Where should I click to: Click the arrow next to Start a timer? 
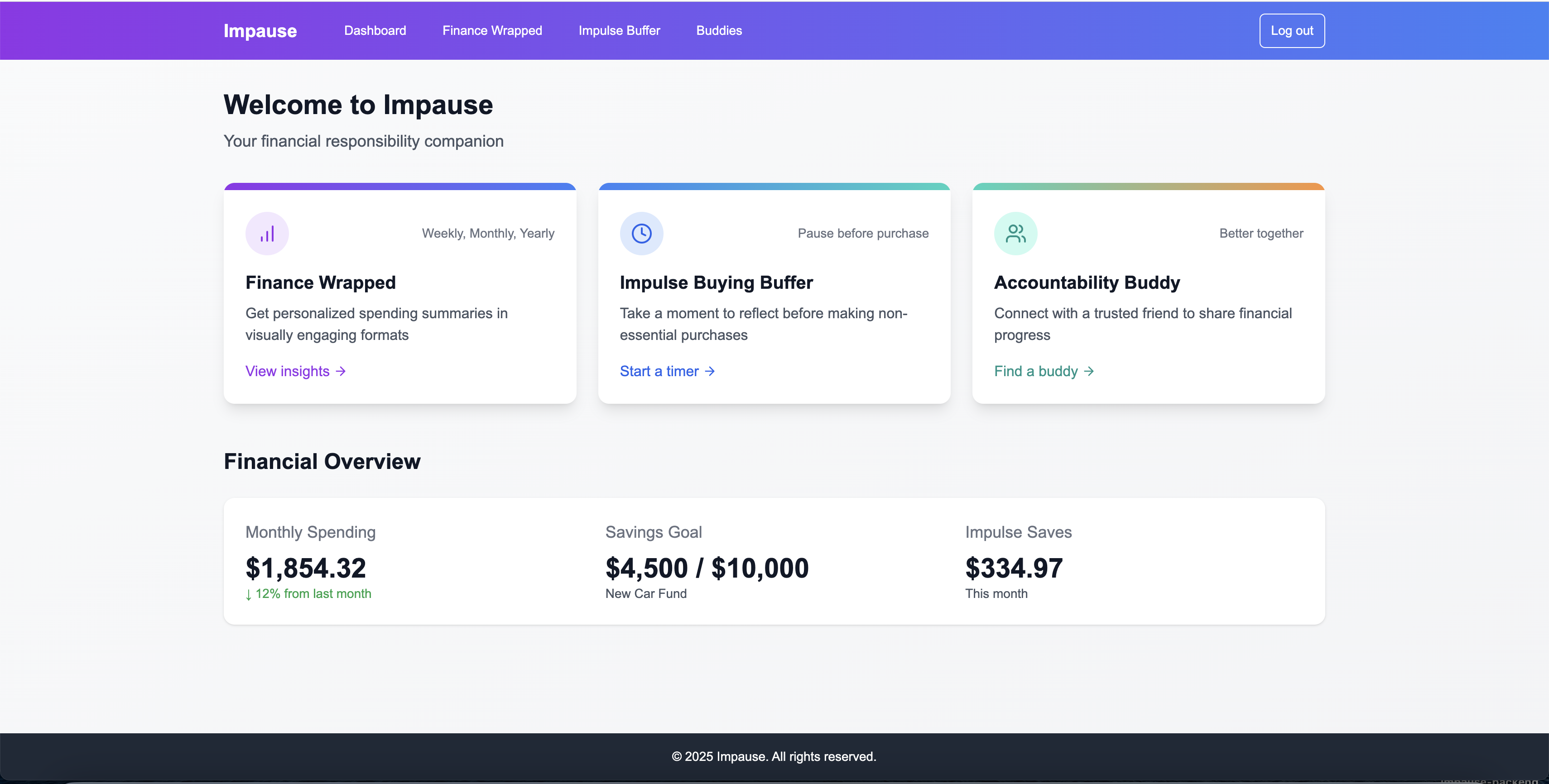(710, 371)
